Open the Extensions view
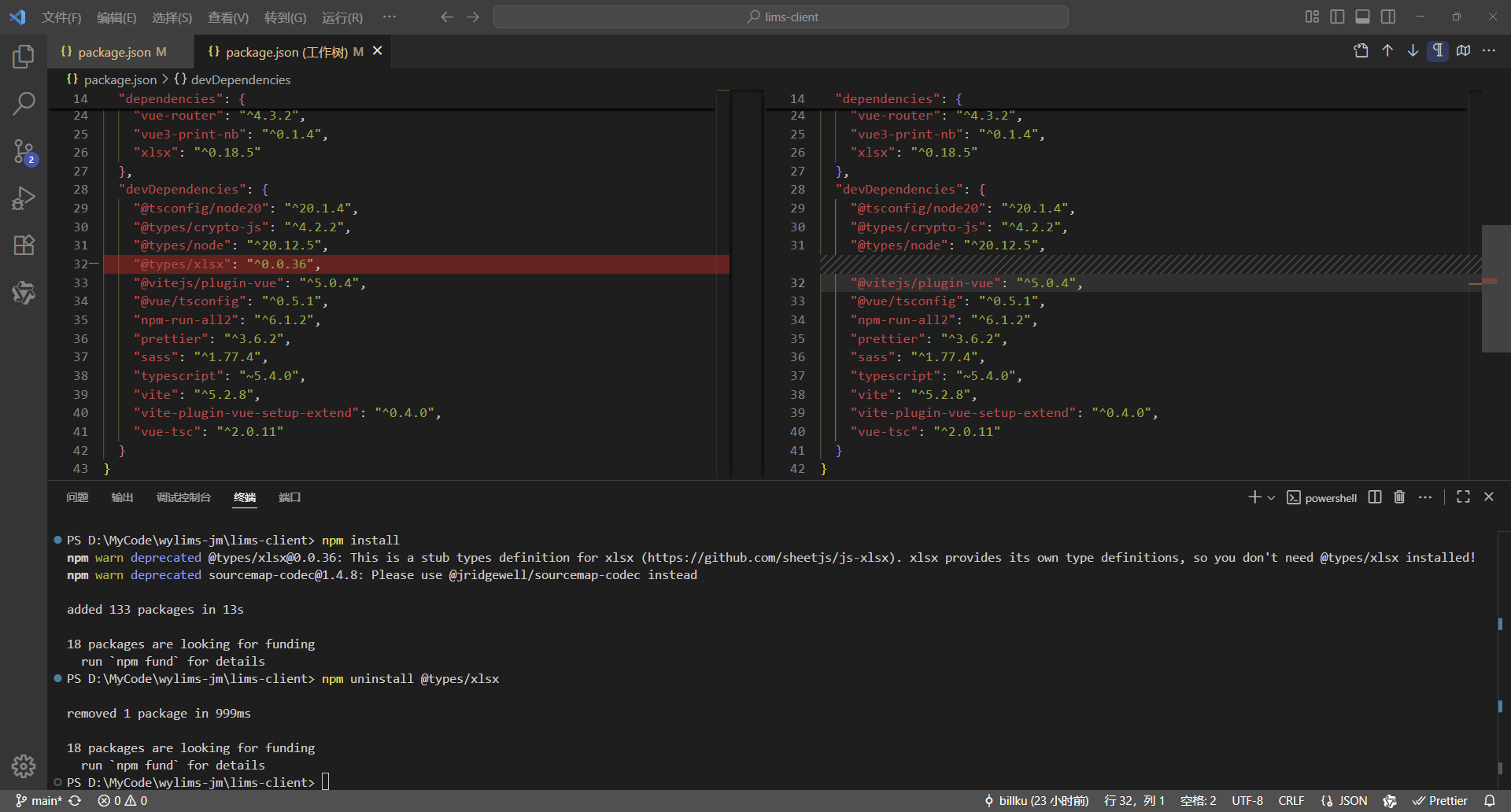 [x=24, y=245]
